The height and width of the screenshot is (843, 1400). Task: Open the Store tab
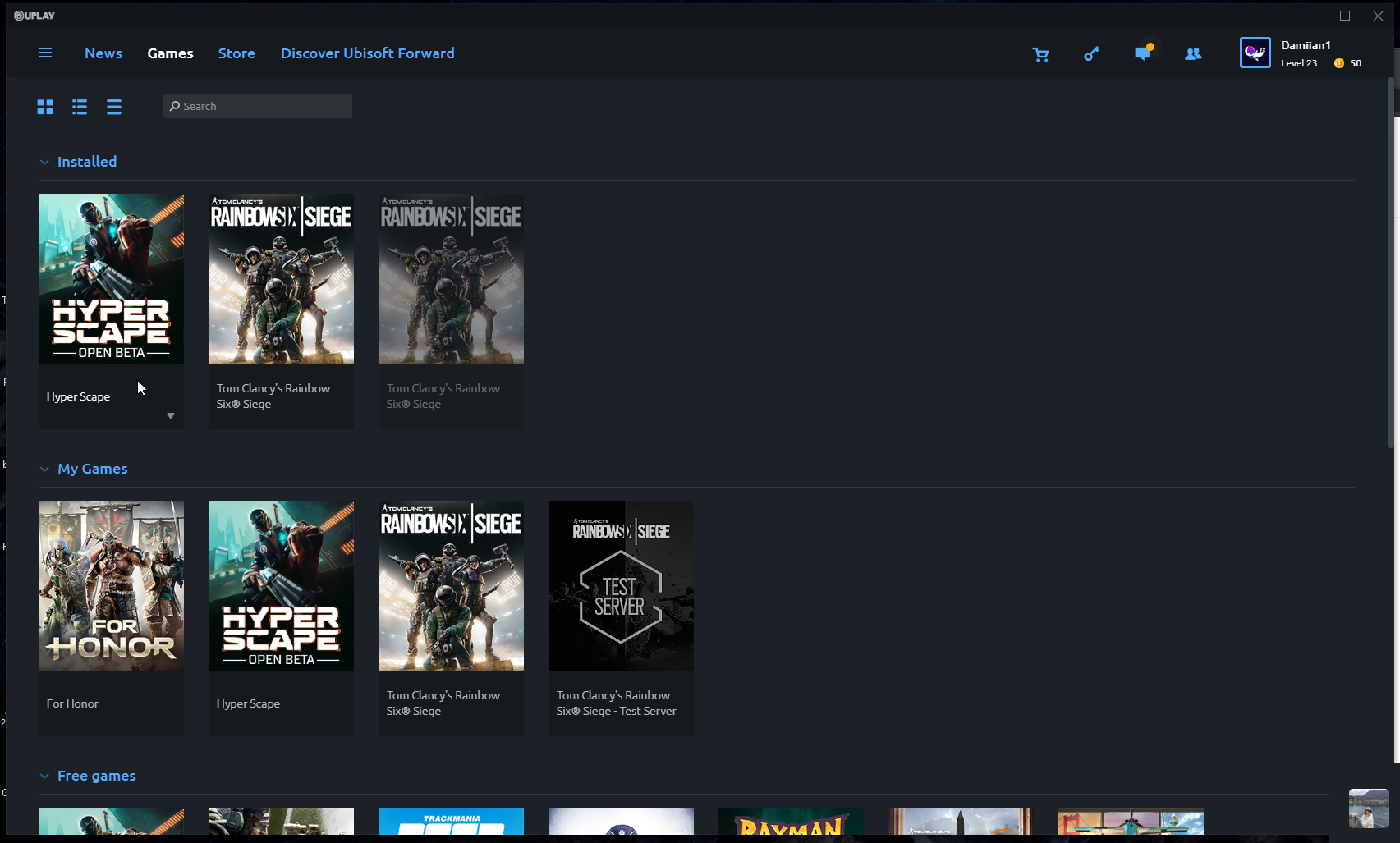[236, 53]
